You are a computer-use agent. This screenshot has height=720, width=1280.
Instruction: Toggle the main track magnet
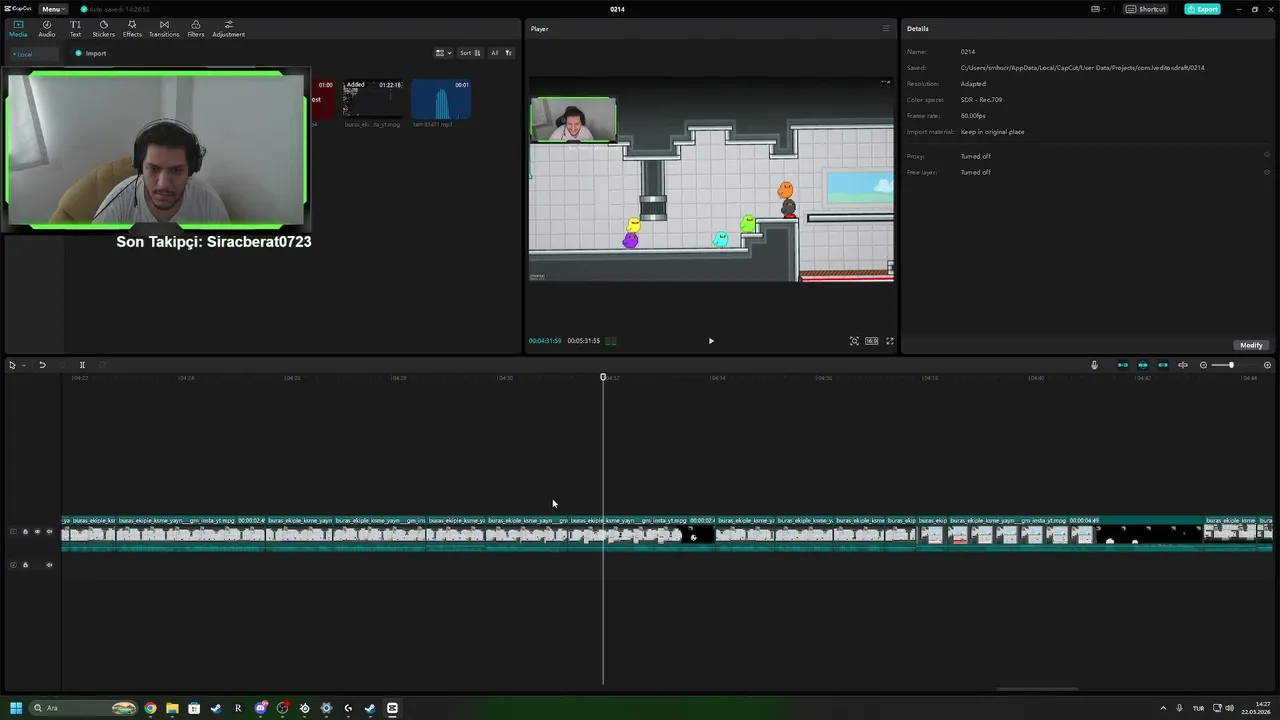point(1122,365)
